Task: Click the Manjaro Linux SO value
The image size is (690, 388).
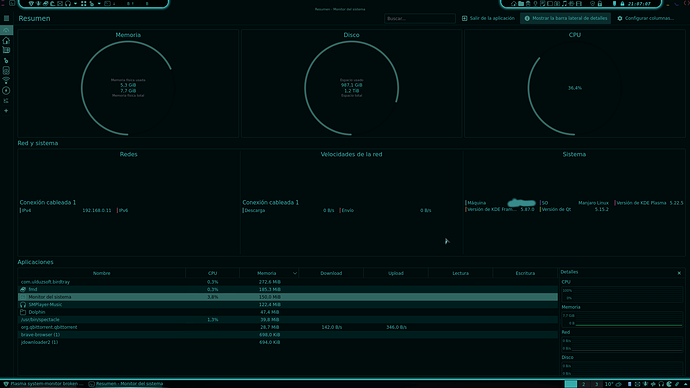Action: click(593, 203)
